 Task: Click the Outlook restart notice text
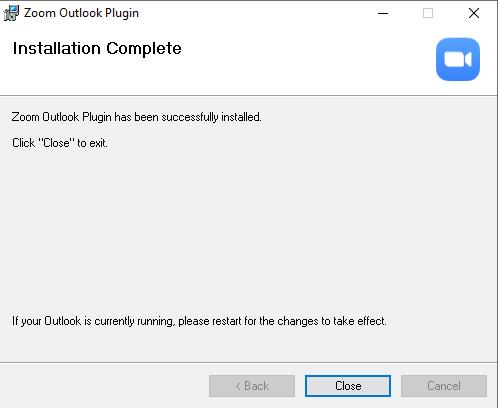(199, 321)
